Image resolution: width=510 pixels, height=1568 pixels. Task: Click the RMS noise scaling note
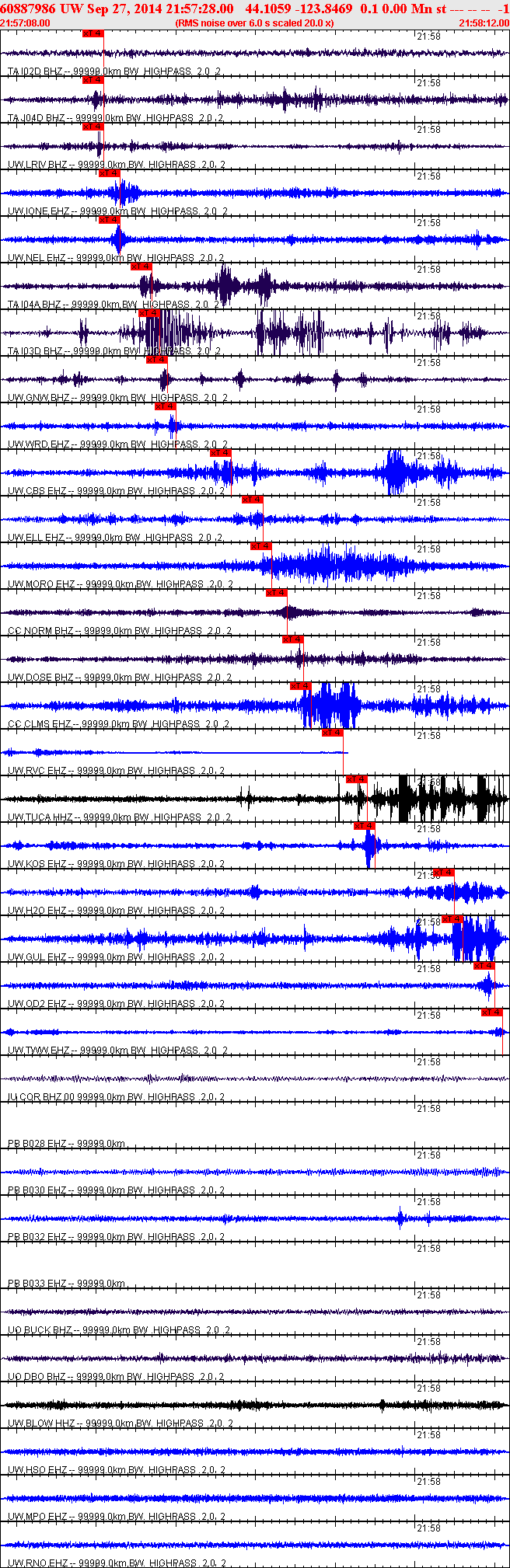255,23
